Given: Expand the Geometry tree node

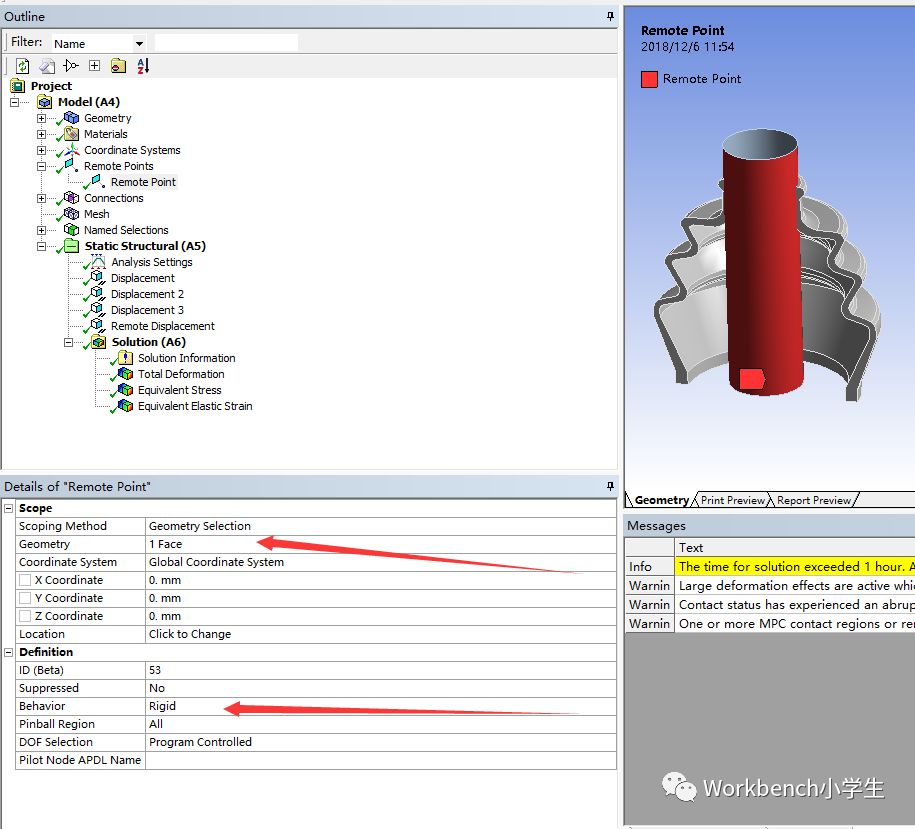Looking at the screenshot, I should [41, 118].
